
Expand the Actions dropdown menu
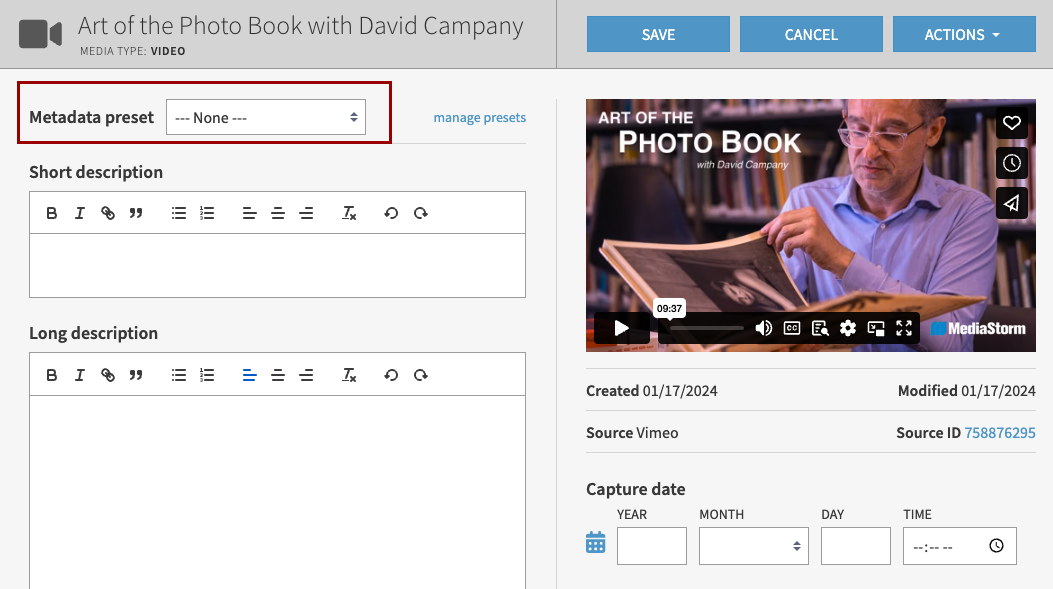(x=963, y=35)
